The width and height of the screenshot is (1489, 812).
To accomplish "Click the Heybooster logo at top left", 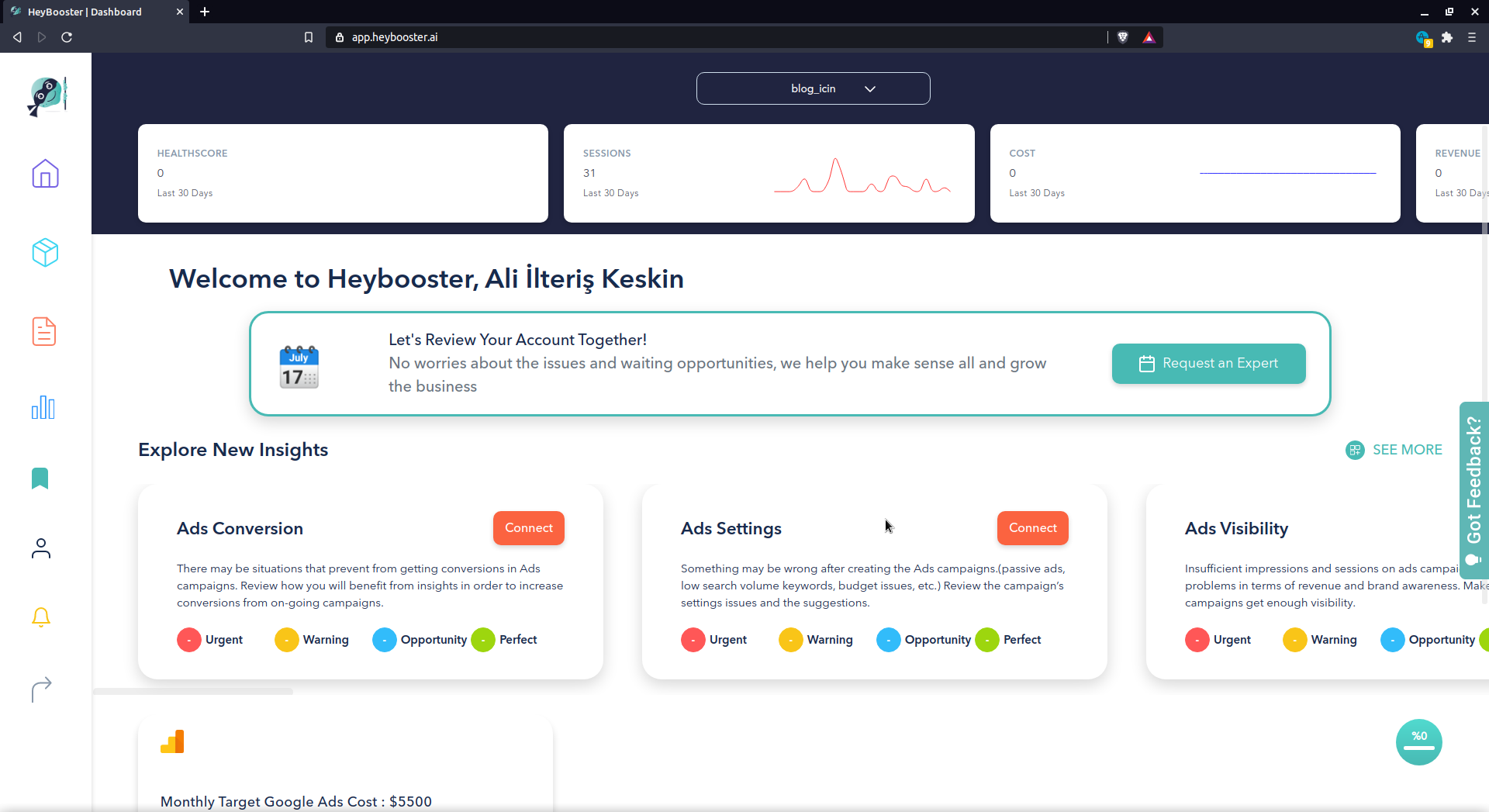I will tap(47, 95).
